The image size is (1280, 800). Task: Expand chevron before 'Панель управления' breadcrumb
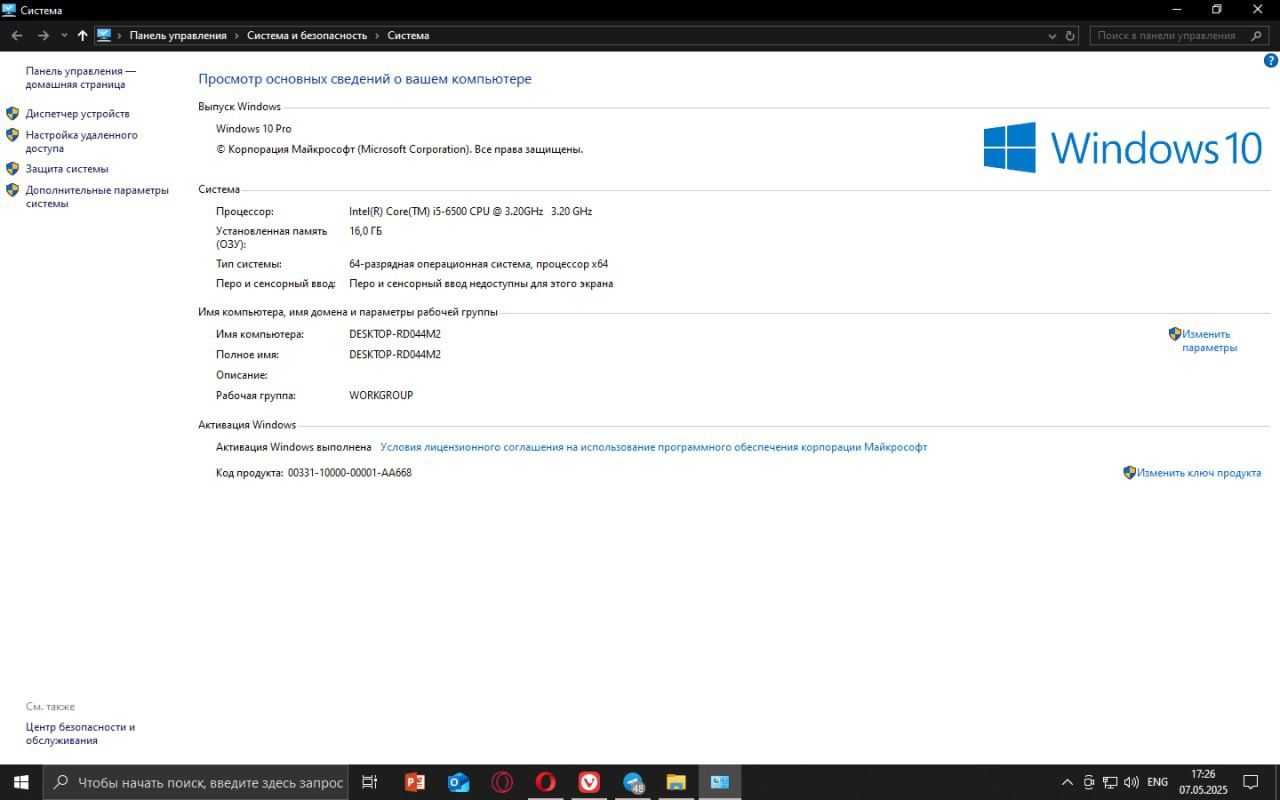[120, 35]
